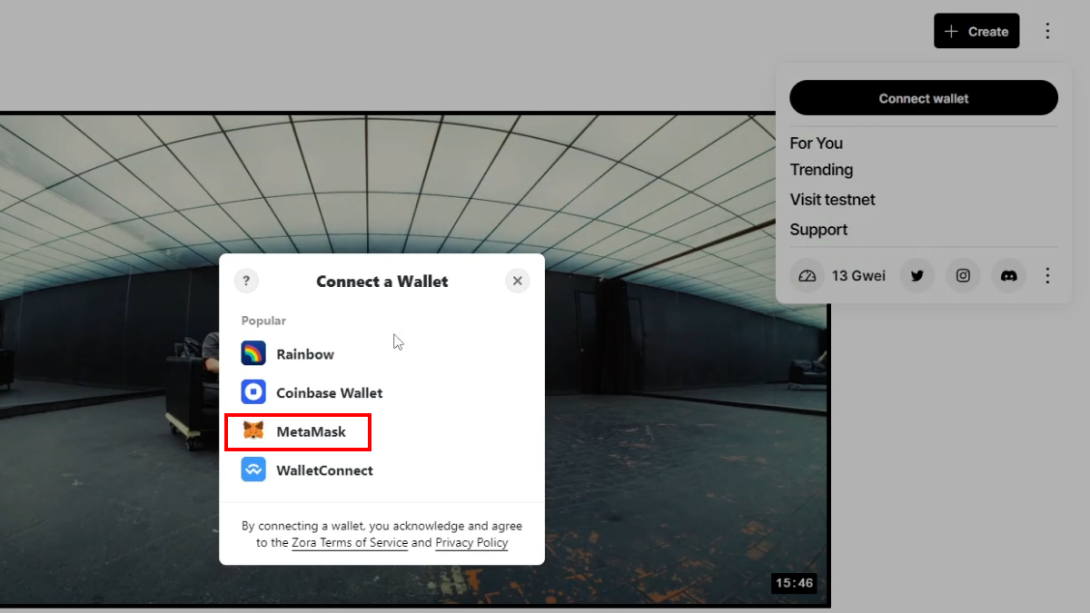The image size is (1090, 613).
Task: Open the Instagram link icon
Action: click(x=963, y=276)
